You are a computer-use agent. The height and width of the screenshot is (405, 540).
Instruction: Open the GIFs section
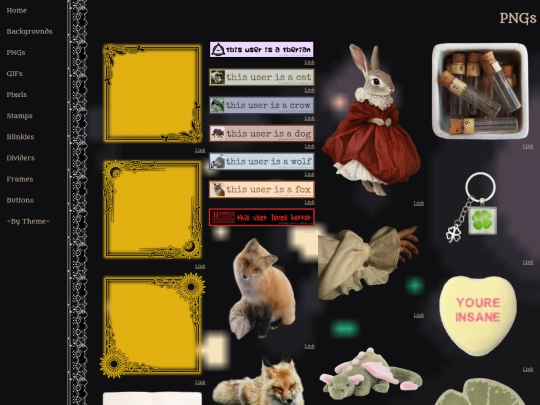pyautogui.click(x=14, y=73)
